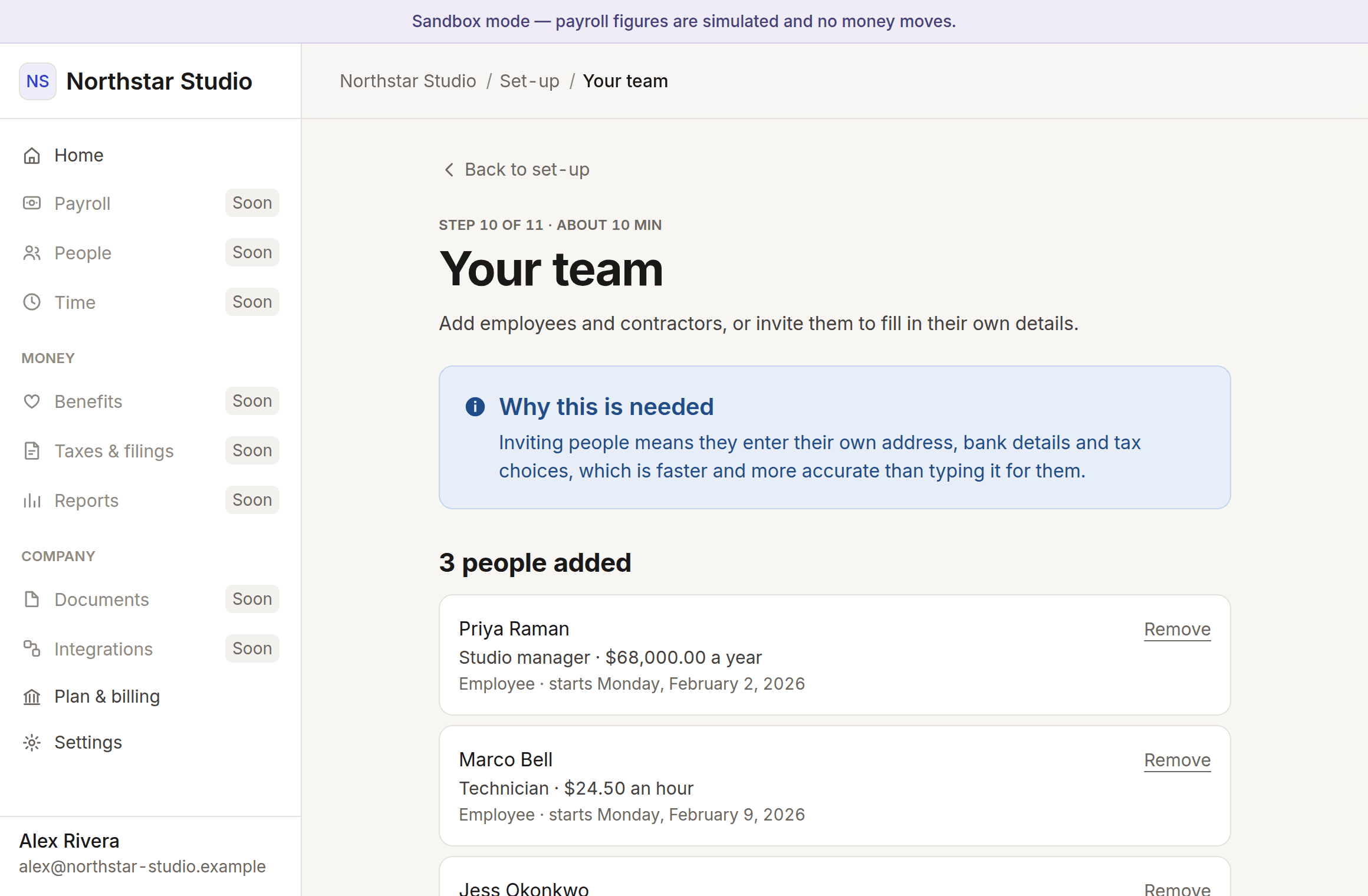Click the back chevron arrow icon
This screenshot has width=1368, height=896.
point(449,170)
